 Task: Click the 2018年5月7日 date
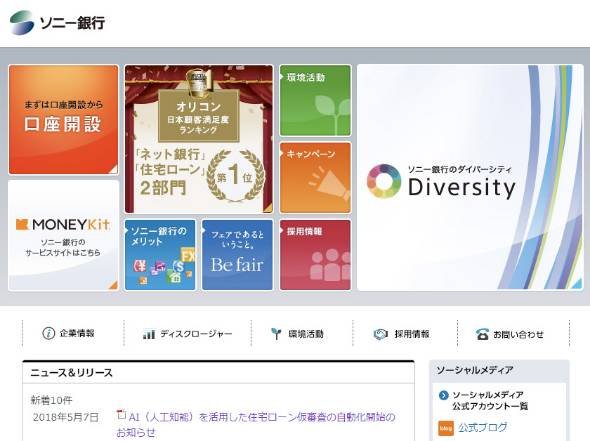65,417
